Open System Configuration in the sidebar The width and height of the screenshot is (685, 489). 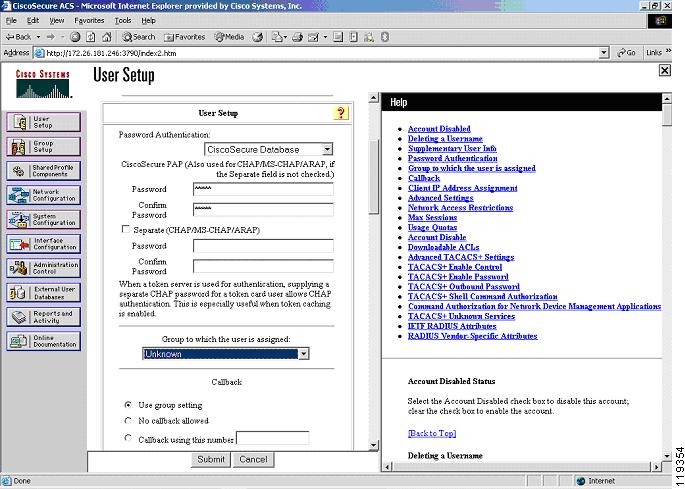(44, 219)
